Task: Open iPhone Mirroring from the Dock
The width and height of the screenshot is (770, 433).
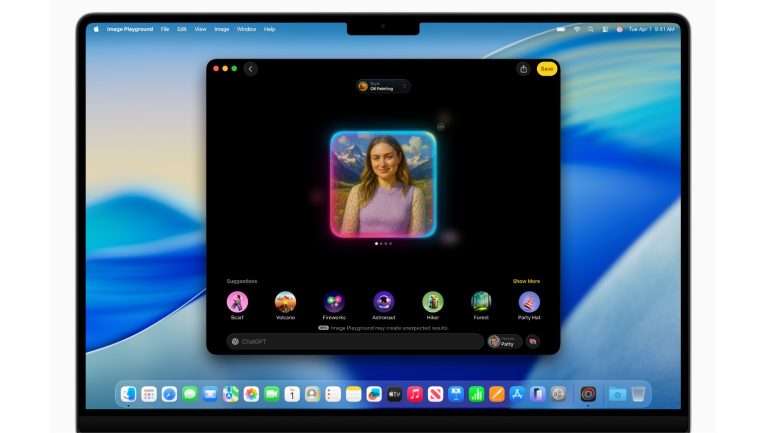Action: point(538,394)
